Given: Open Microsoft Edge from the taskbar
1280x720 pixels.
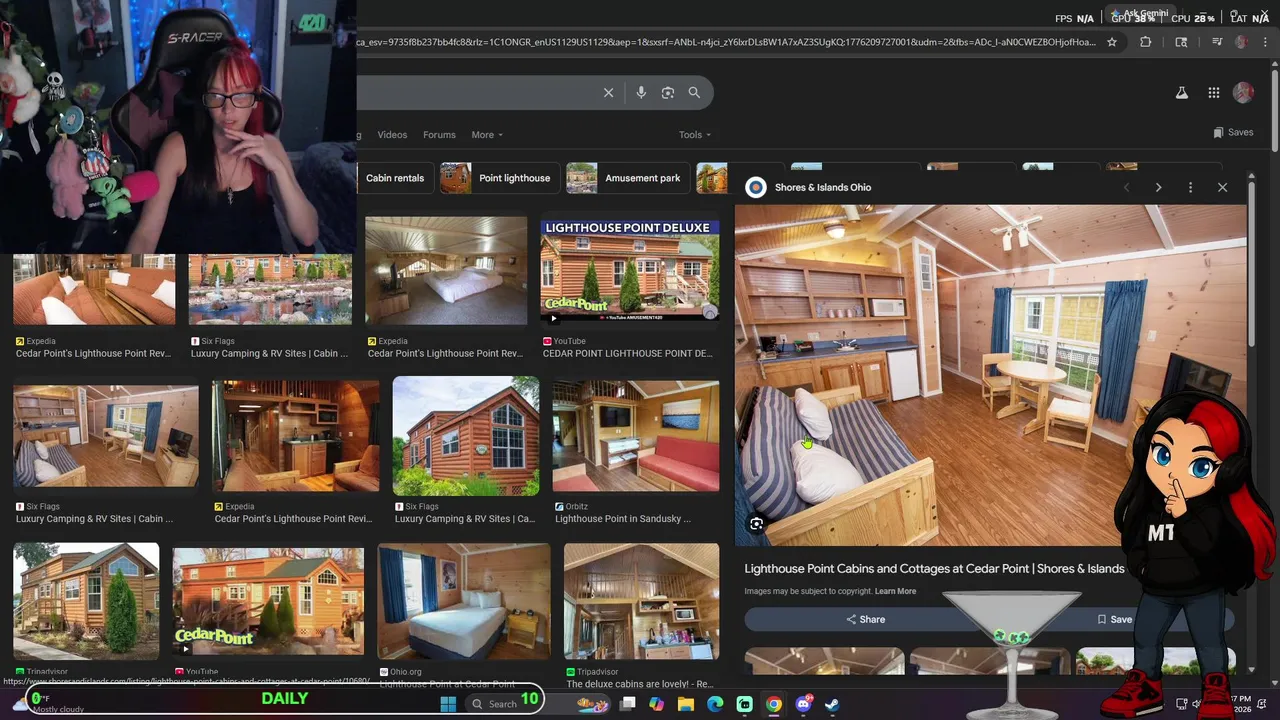Looking at the screenshot, I should coord(715,704).
